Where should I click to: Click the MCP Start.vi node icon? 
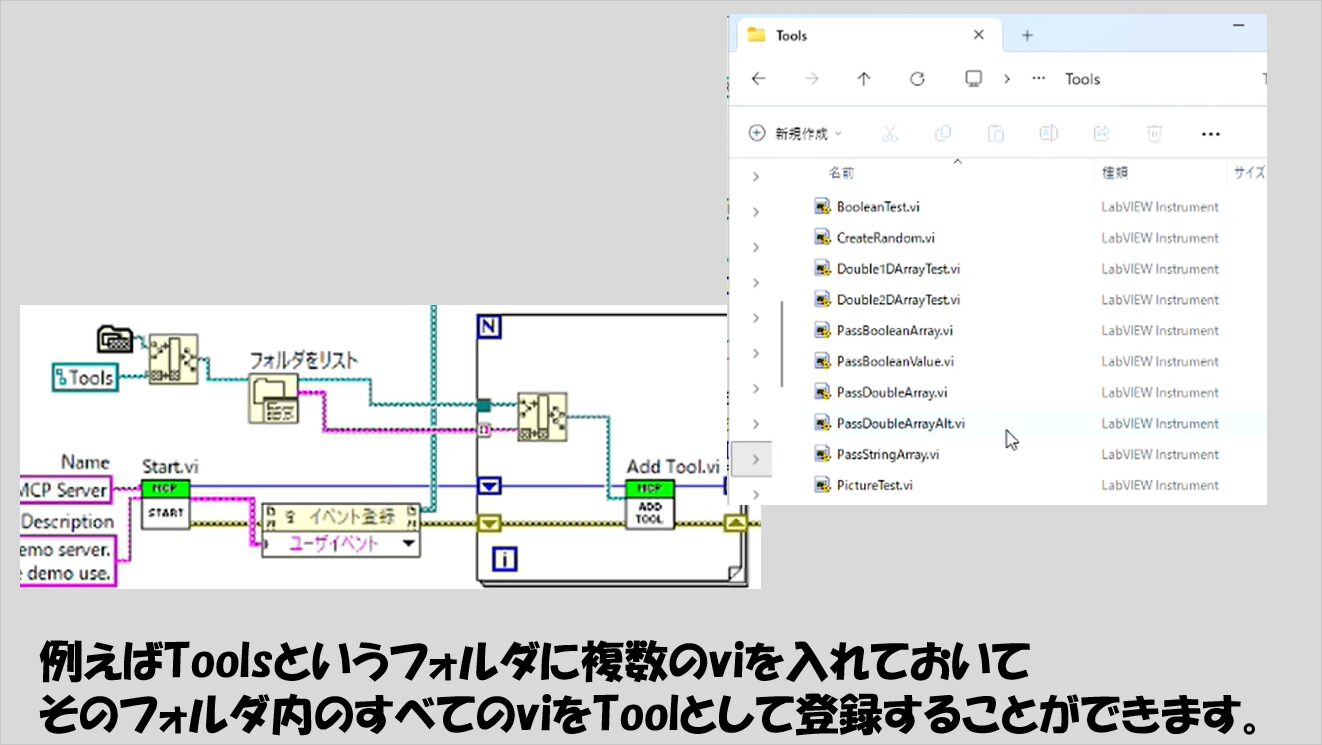[x=165, y=504]
